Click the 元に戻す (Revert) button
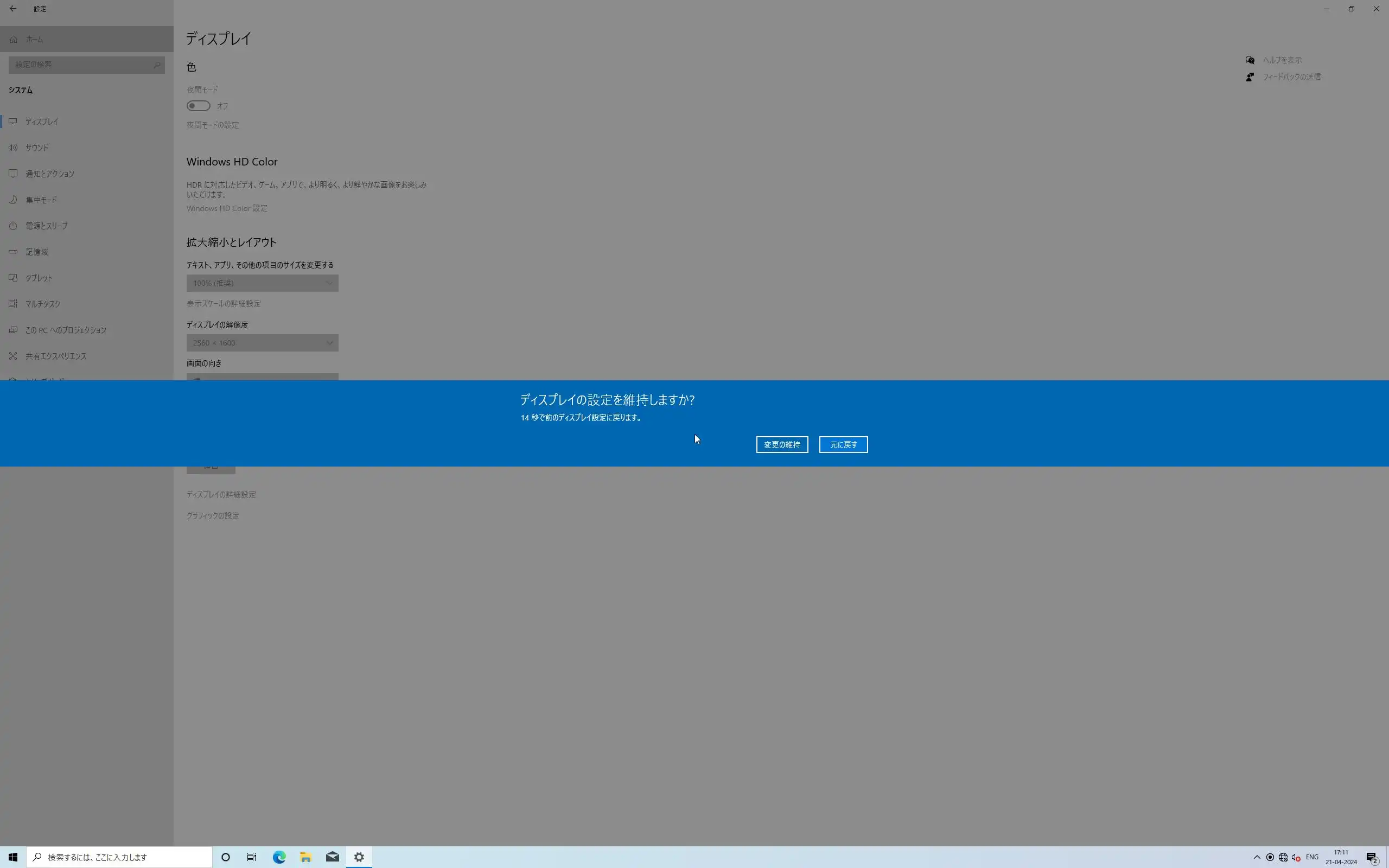This screenshot has width=1389, height=868. point(843,444)
